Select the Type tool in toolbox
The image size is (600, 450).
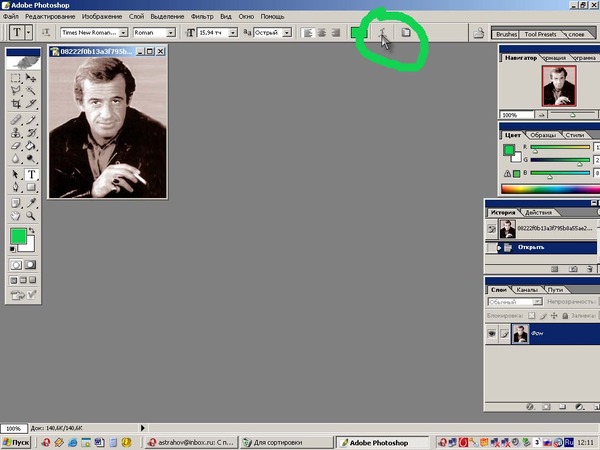pyautogui.click(x=31, y=174)
